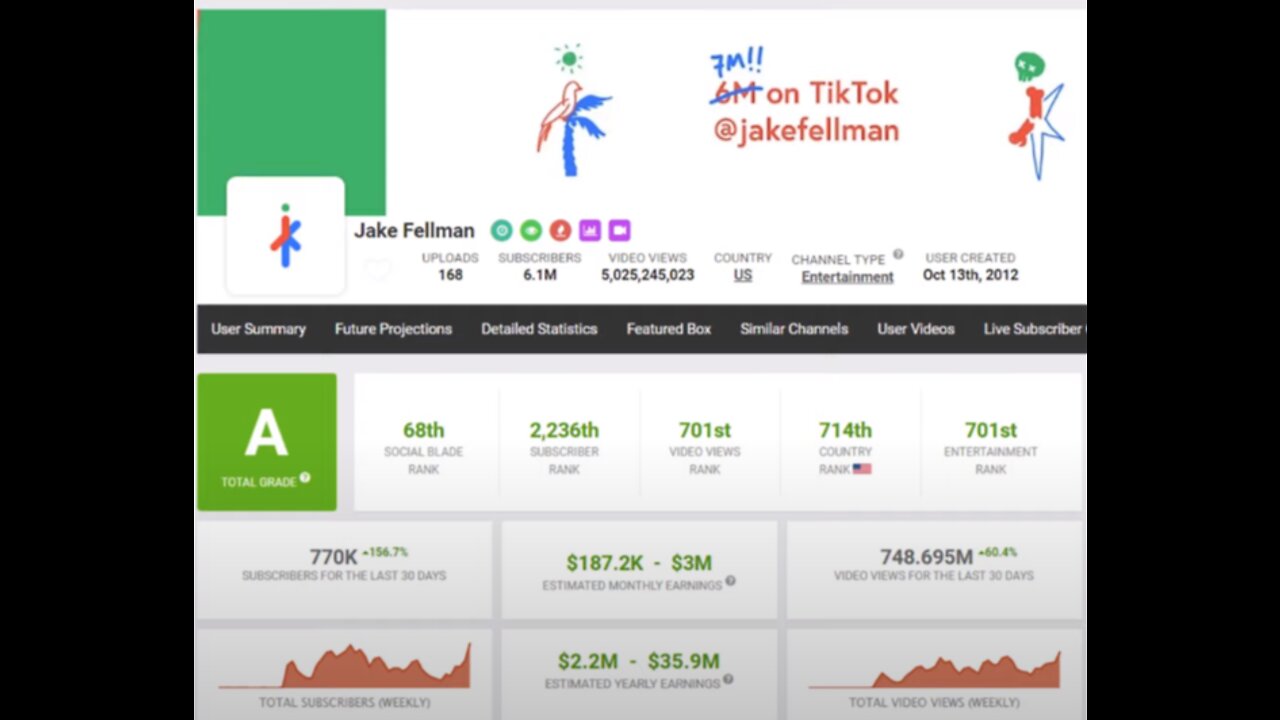1280x720 pixels.
Task: Click the Total Subscribers weekly chart
Action: click(x=344, y=666)
